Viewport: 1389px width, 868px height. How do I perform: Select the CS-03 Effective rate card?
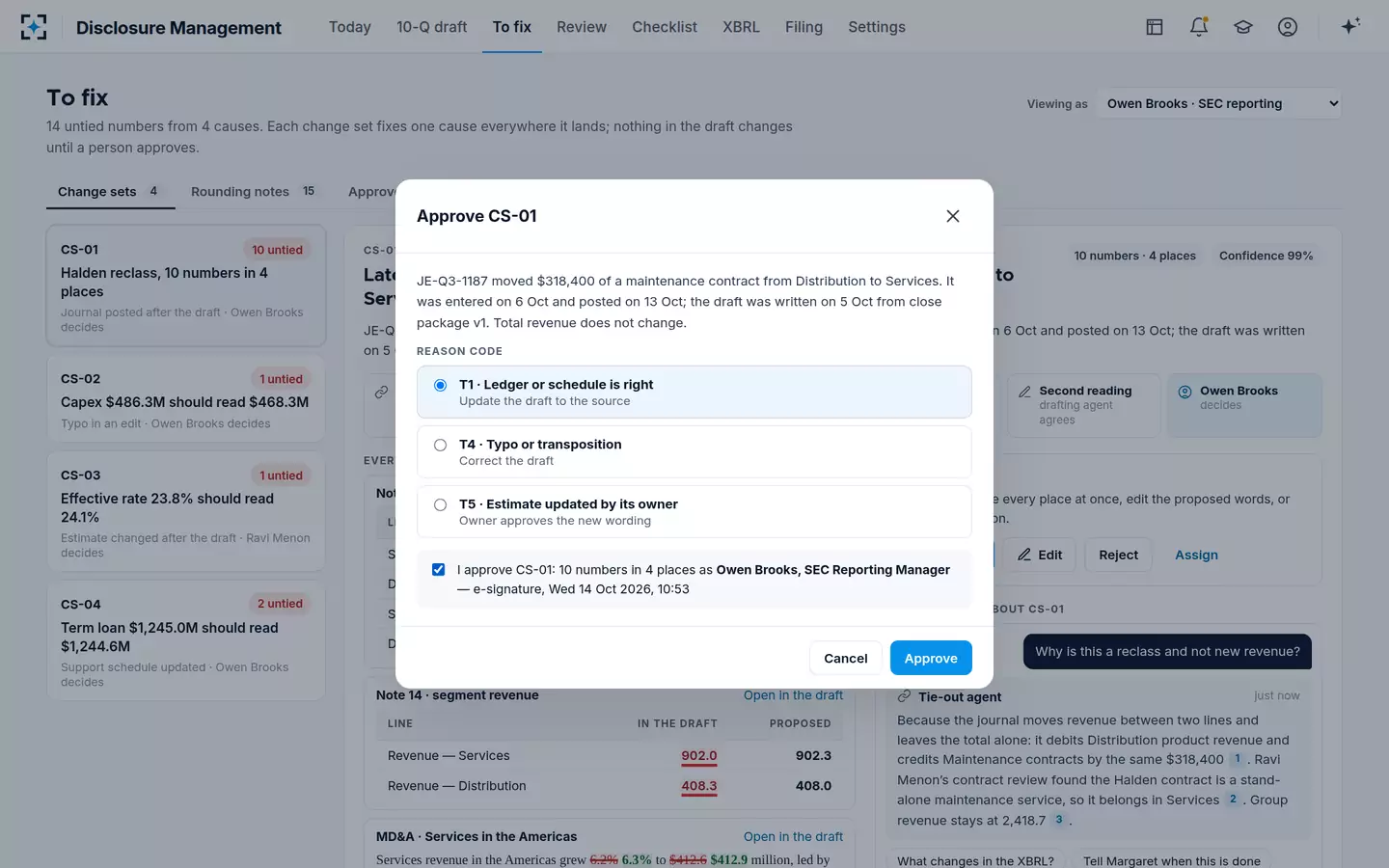(186, 511)
